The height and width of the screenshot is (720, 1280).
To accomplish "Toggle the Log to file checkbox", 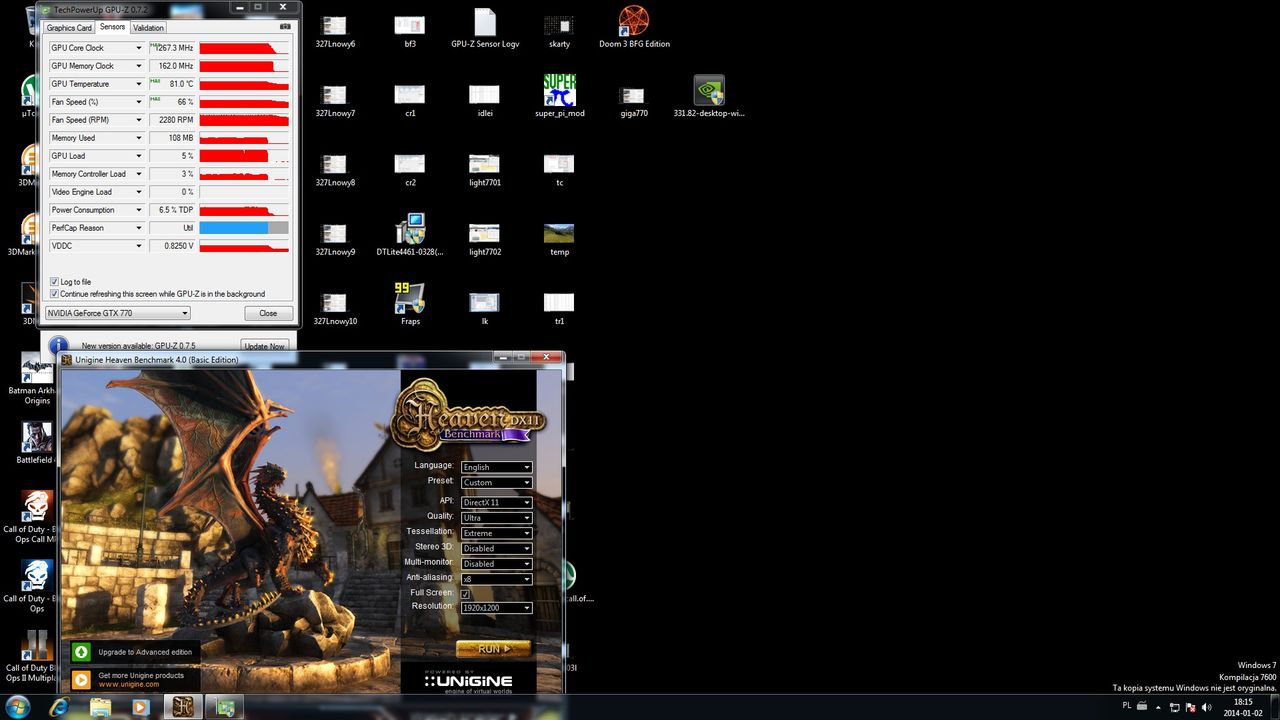I will 55,282.
